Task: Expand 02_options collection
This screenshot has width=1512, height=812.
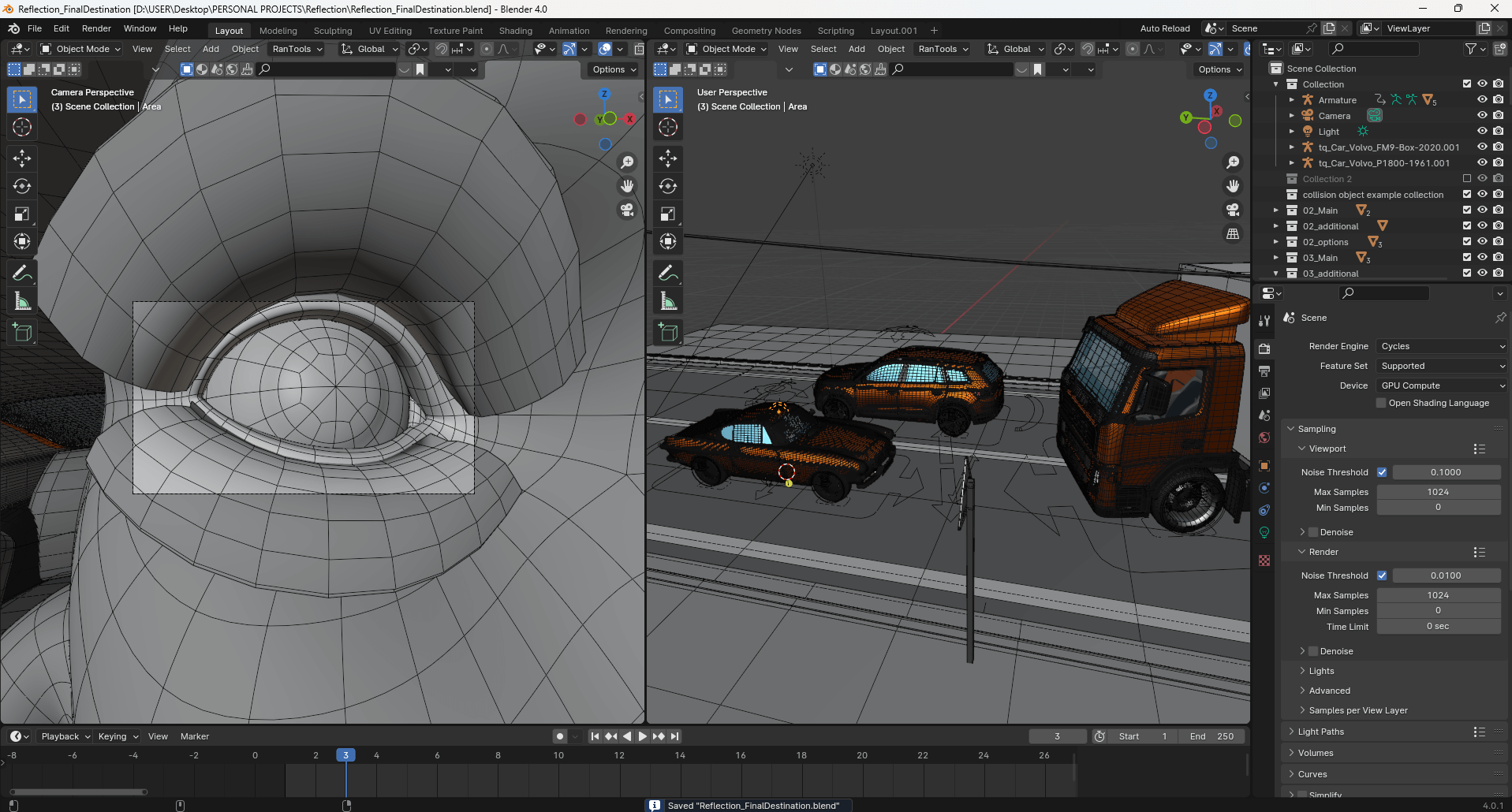Action: point(1275,242)
